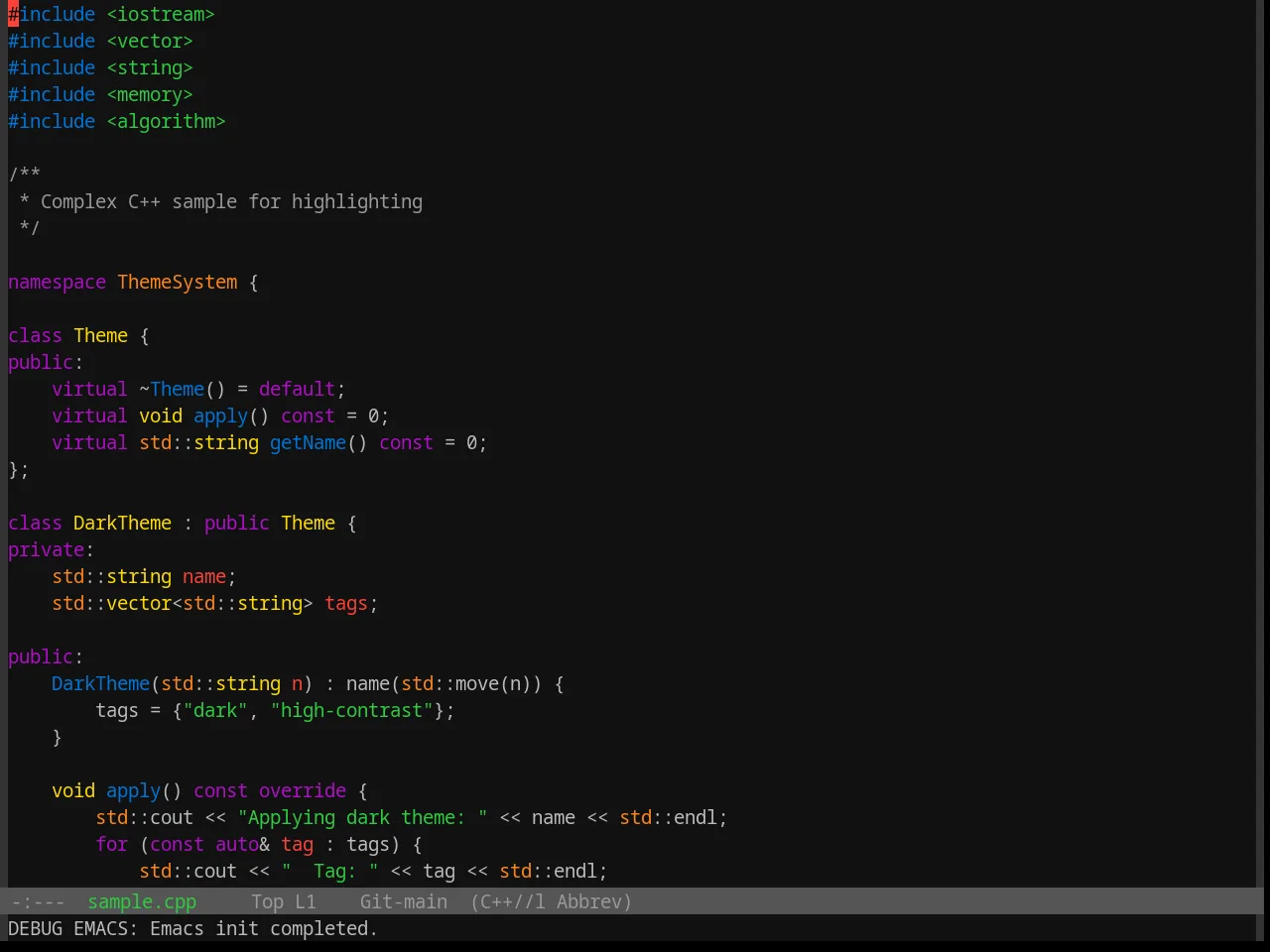Click 'Theme' in 'class Theme {'
The image size is (1270, 952).
tap(100, 335)
